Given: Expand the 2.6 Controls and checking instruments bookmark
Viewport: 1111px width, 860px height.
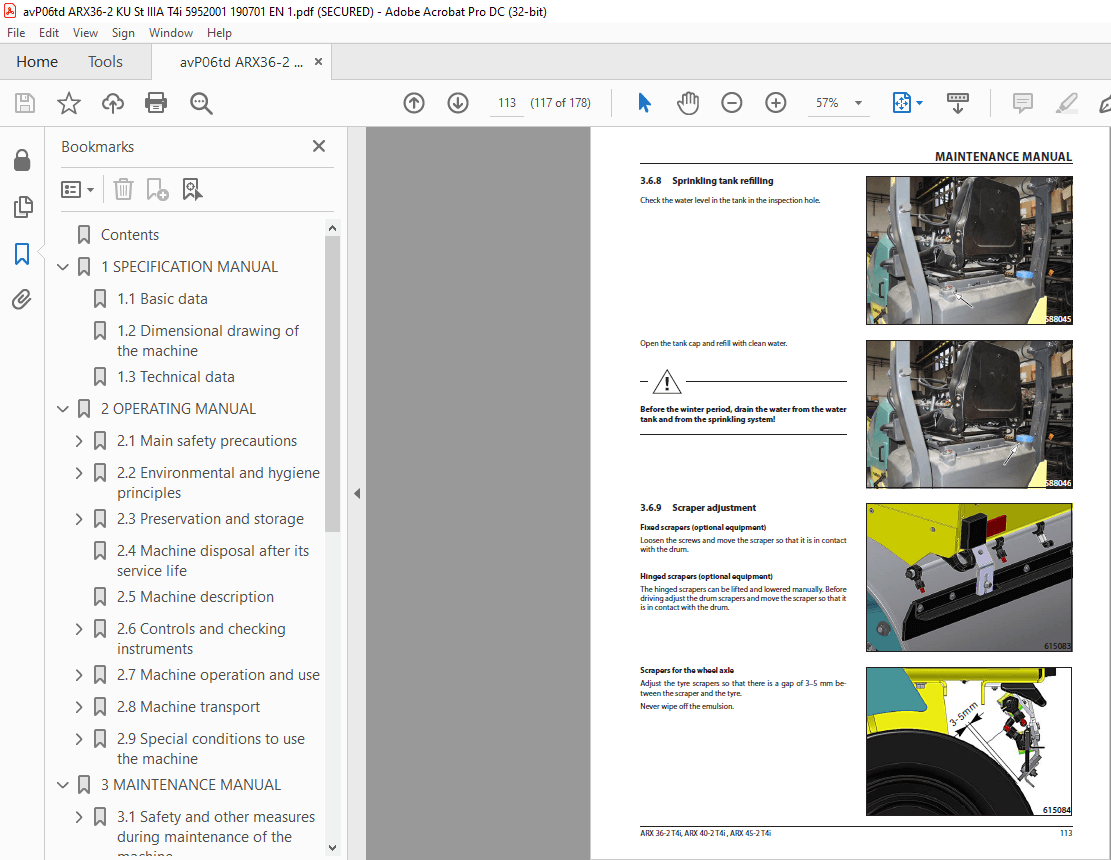Looking at the screenshot, I should pyautogui.click(x=78, y=628).
